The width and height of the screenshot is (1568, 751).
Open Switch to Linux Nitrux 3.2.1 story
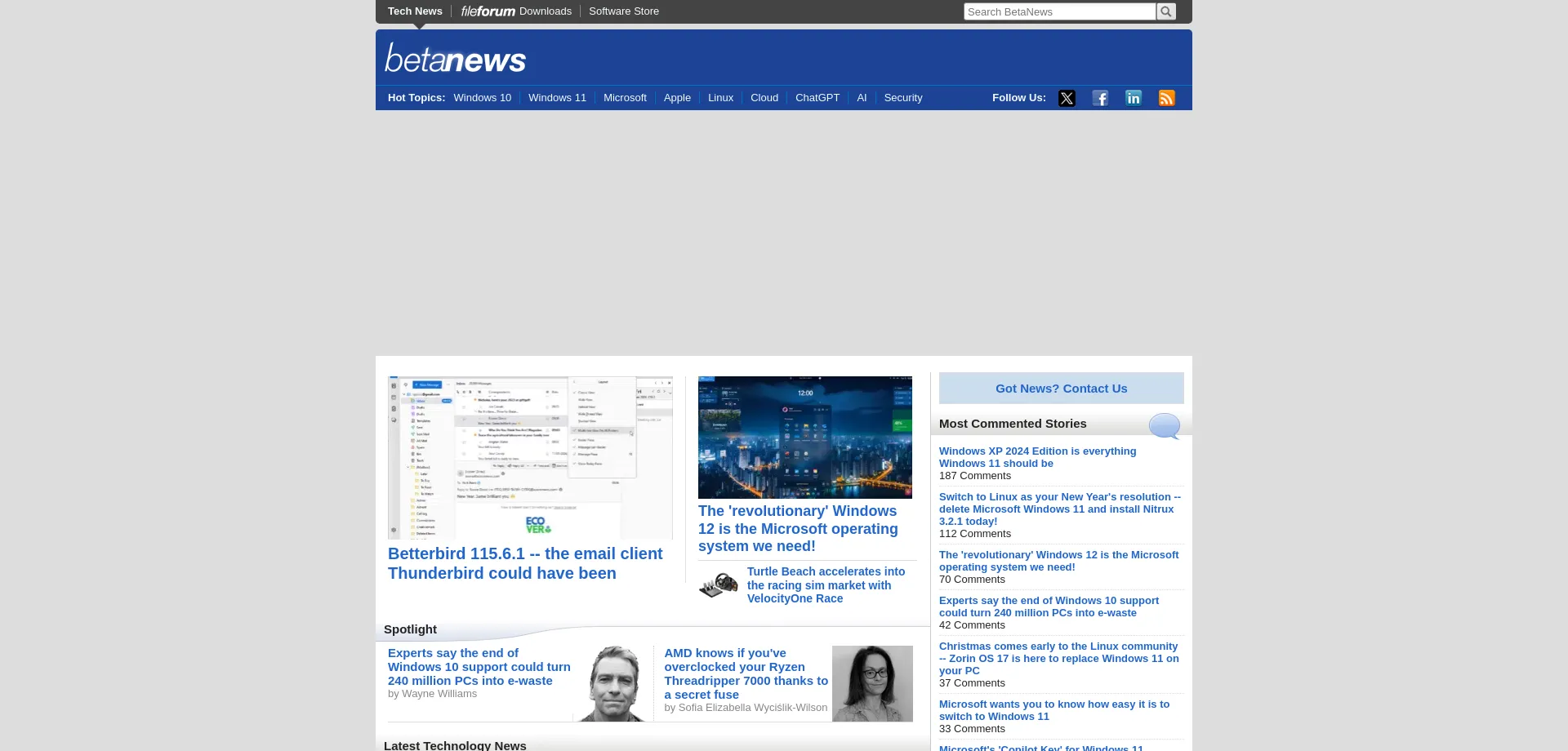(x=1060, y=509)
